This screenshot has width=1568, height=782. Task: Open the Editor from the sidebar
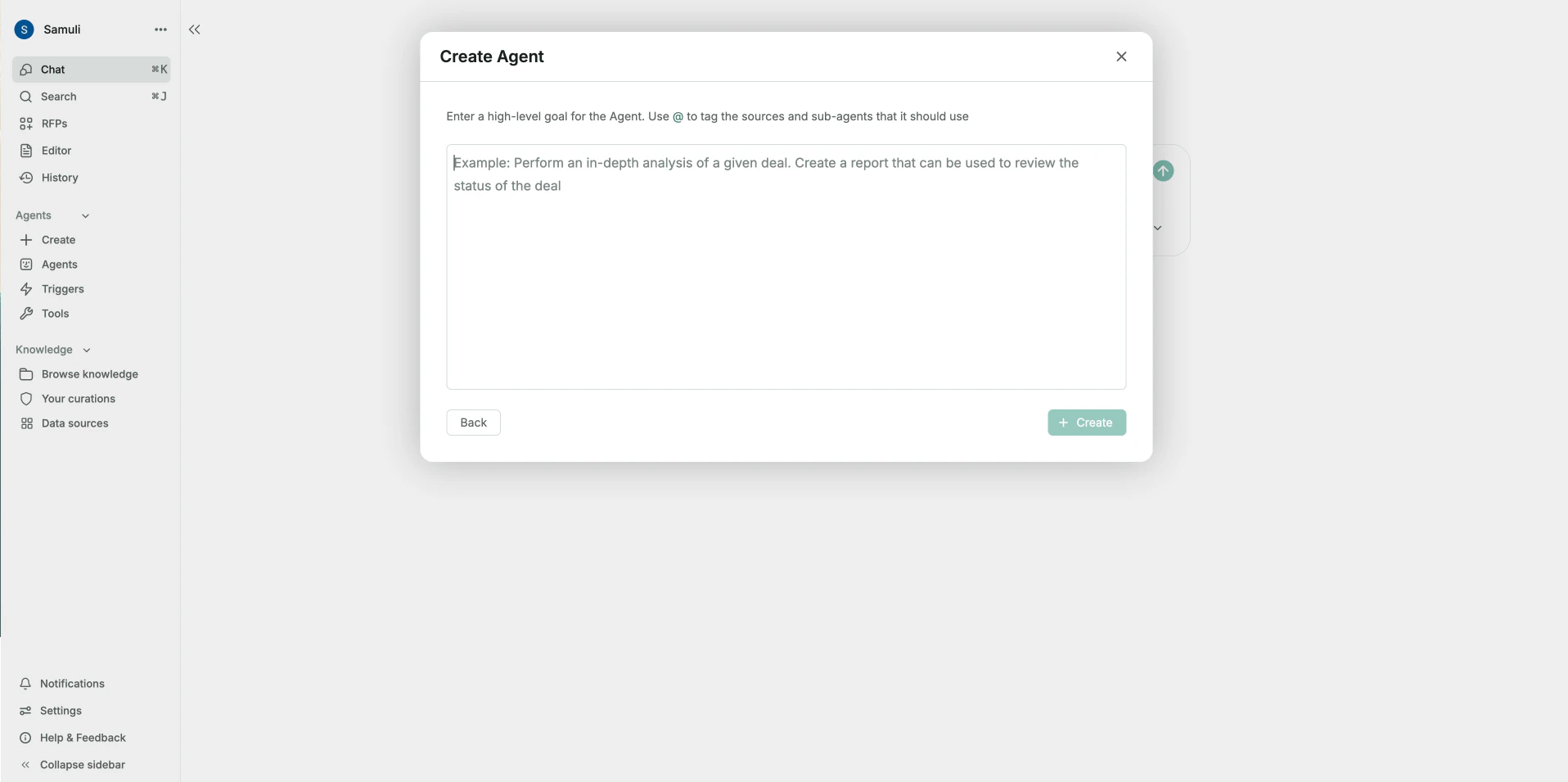click(26, 151)
